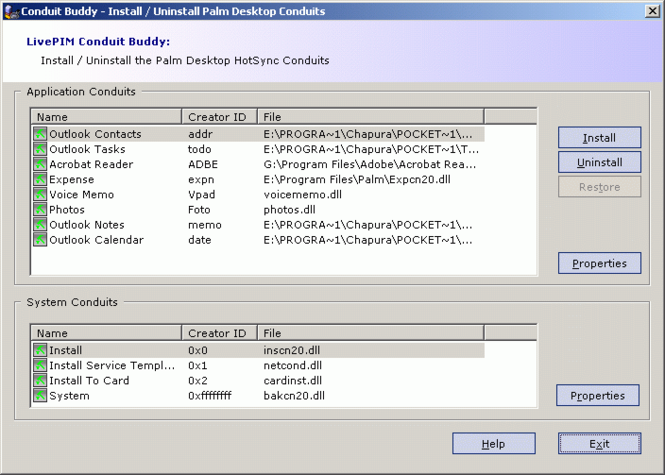
Task: Click the icon beside Install To Card
Action: tap(40, 380)
